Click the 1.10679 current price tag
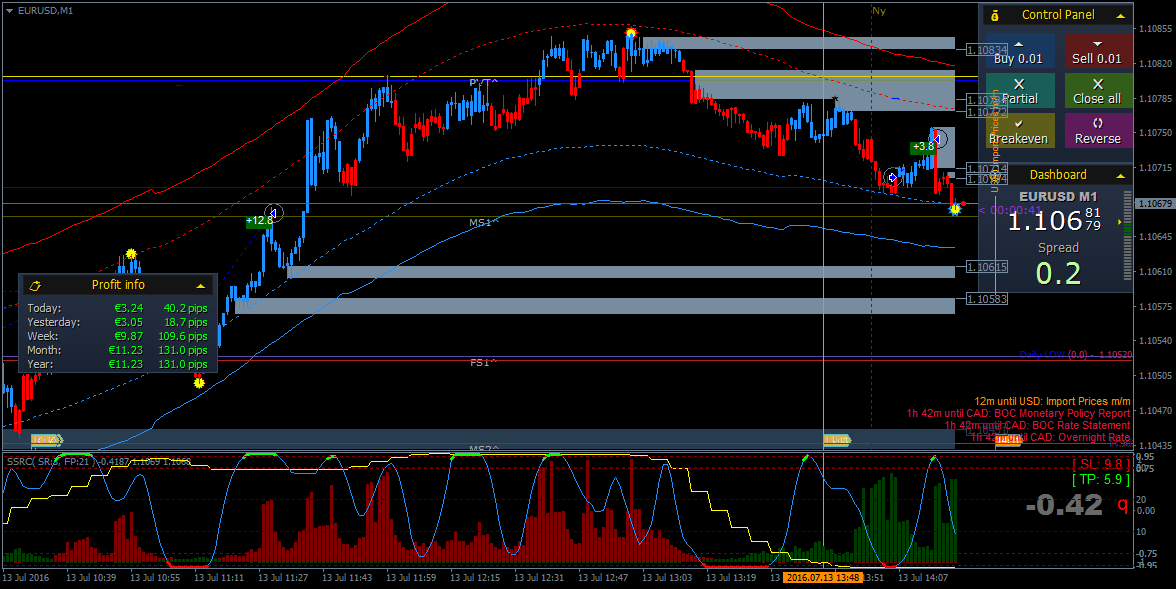Viewport: 1176px width, 589px height. 1155,203
